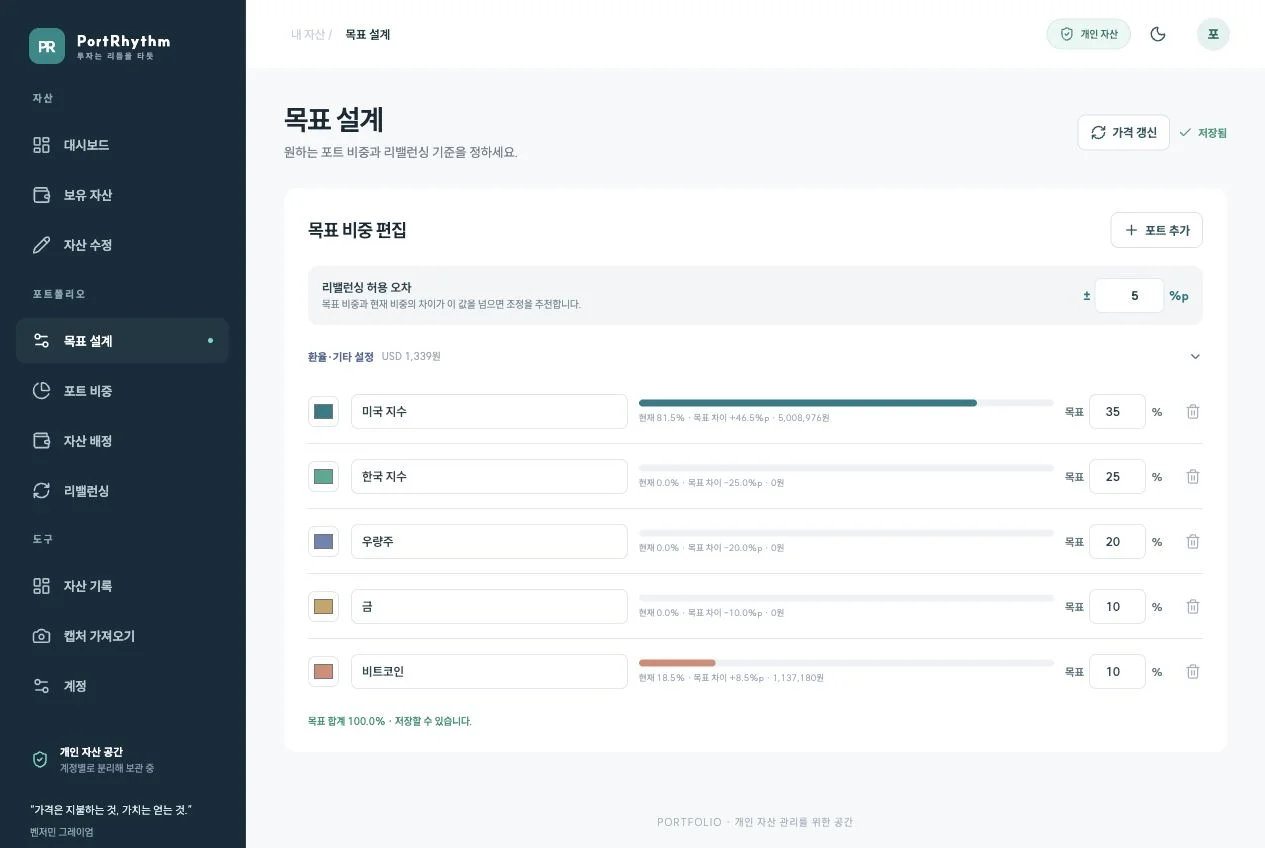1265x848 pixels.
Task: Click the 금 target percent field
Action: [x=1117, y=607]
